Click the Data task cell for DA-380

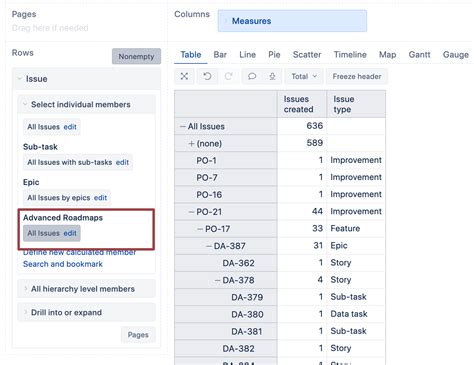(x=356, y=314)
